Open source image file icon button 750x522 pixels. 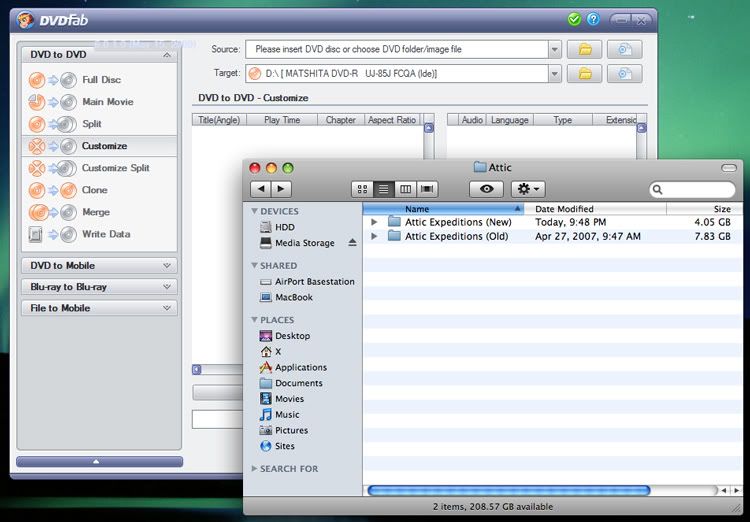click(624, 49)
